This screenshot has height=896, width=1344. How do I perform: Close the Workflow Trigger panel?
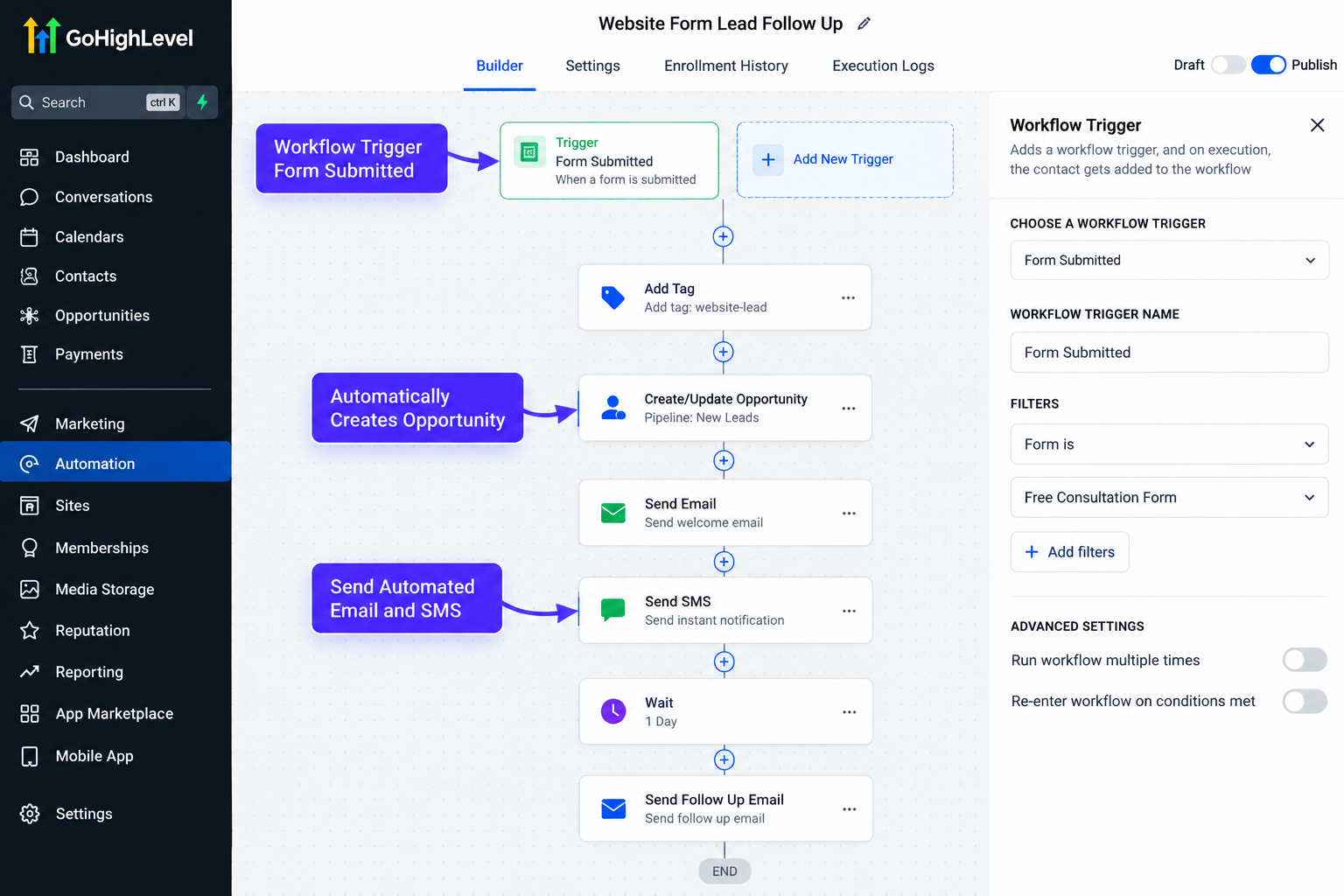coord(1317,125)
